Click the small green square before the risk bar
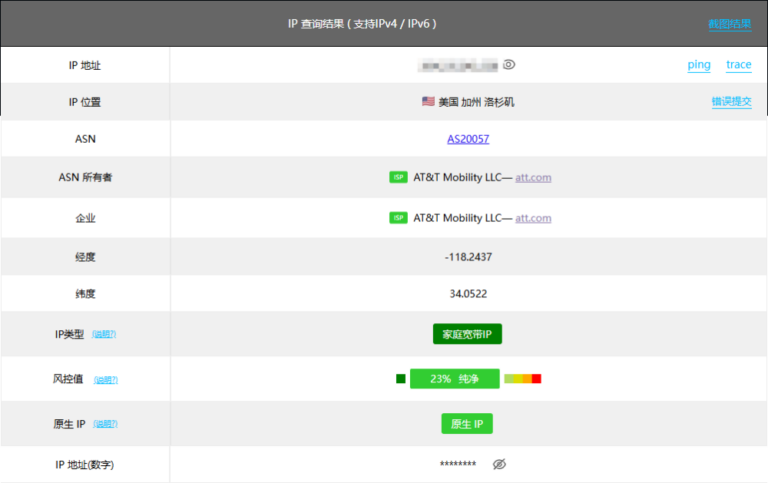The height and width of the screenshot is (483, 768). pyautogui.click(x=401, y=379)
